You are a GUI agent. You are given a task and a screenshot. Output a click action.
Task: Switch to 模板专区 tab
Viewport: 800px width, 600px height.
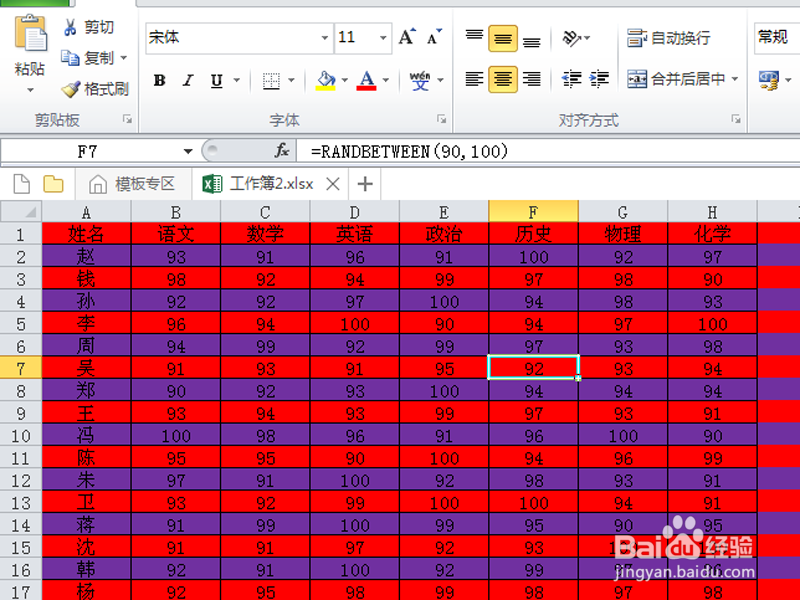coord(133,184)
